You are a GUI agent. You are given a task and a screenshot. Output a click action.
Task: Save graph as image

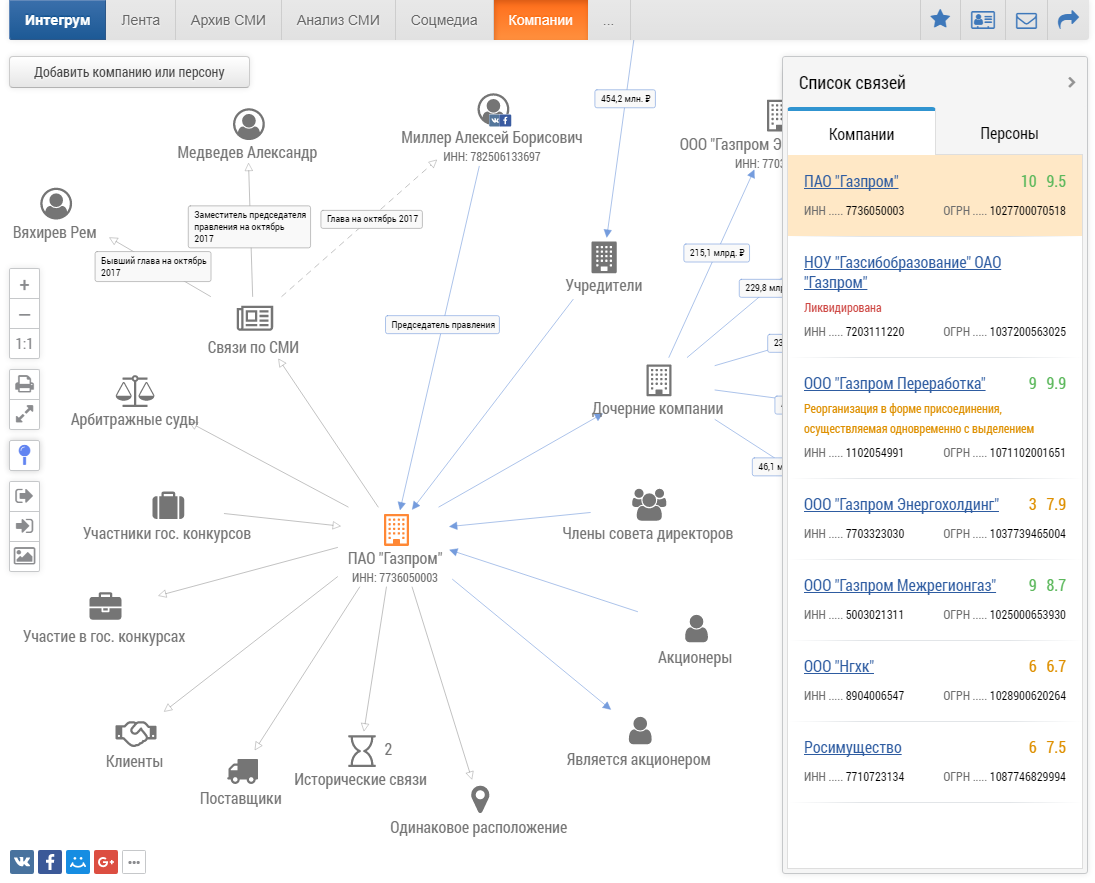[x=24, y=556]
